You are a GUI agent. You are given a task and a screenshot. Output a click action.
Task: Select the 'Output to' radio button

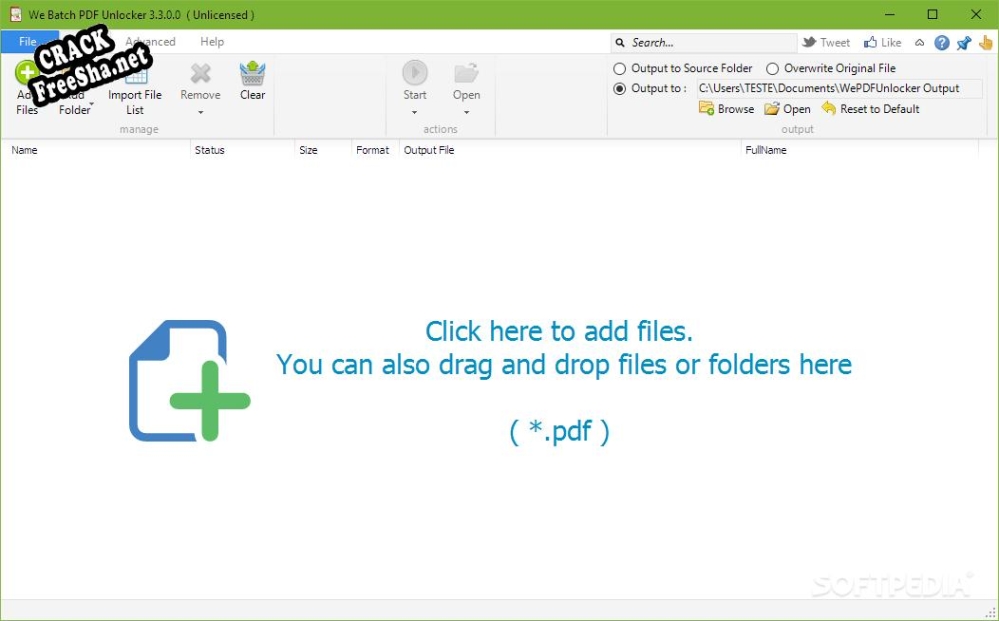point(620,88)
